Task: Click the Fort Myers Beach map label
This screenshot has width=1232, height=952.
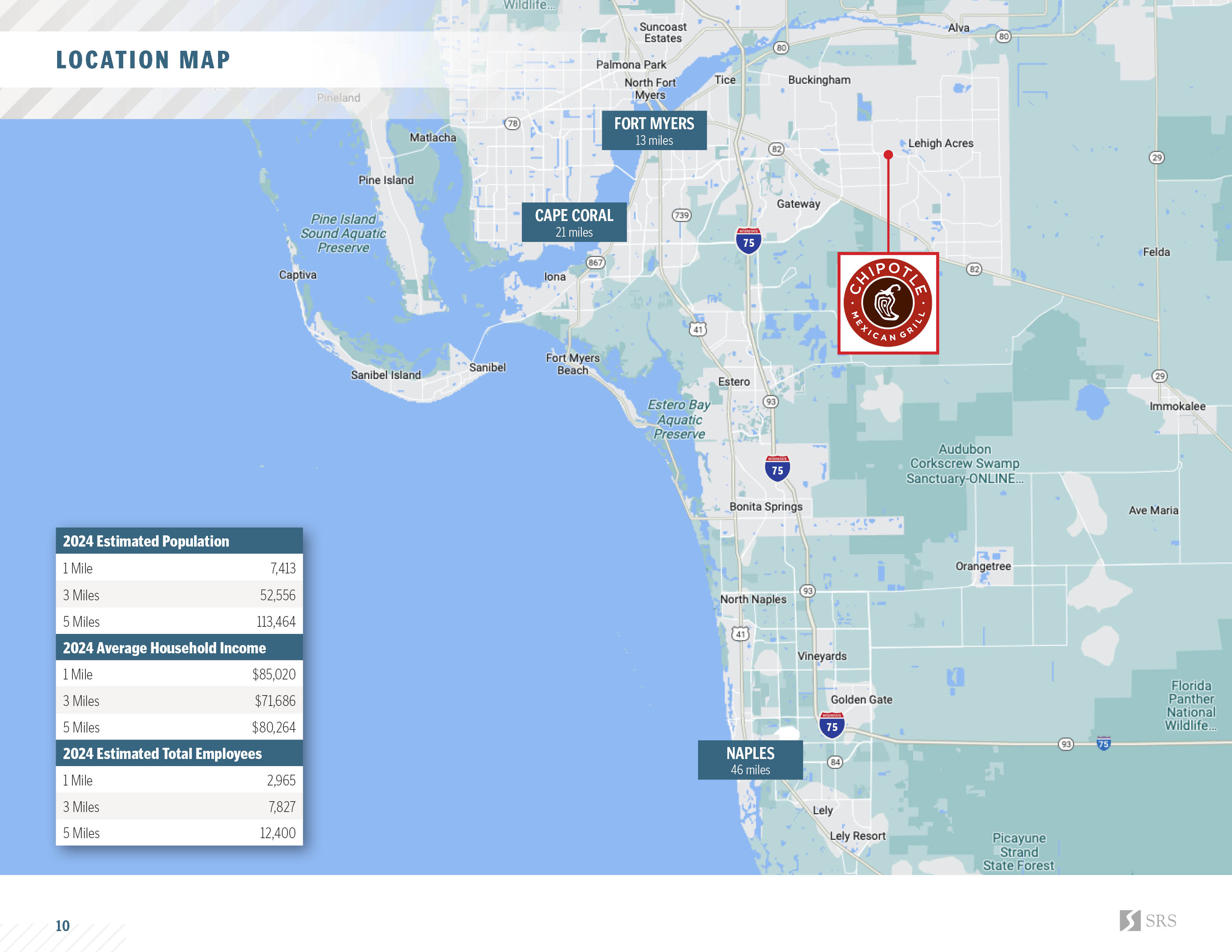Action: (x=573, y=364)
